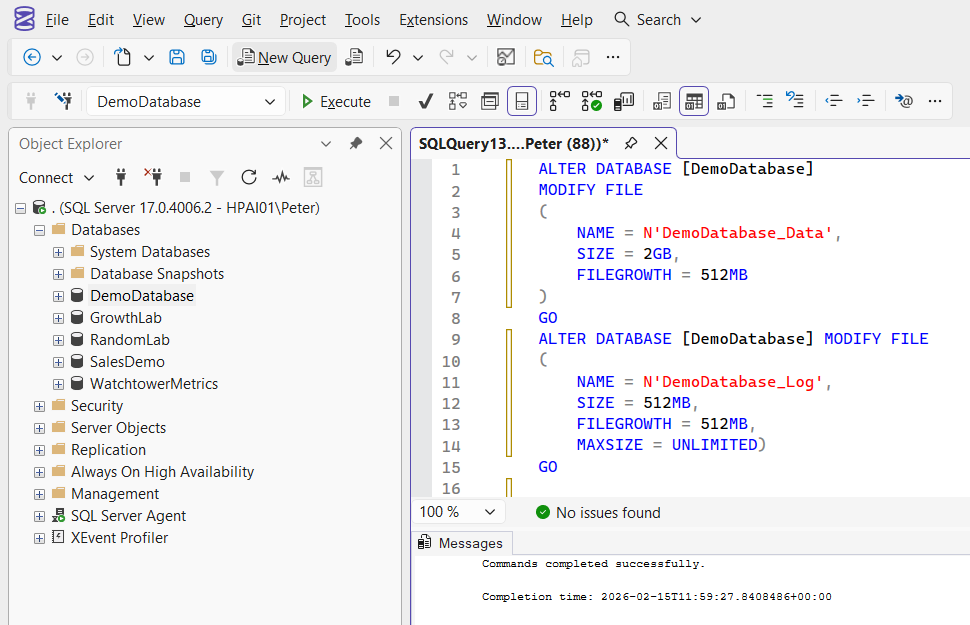Open the Query menu
The image size is (970, 625).
click(x=203, y=19)
